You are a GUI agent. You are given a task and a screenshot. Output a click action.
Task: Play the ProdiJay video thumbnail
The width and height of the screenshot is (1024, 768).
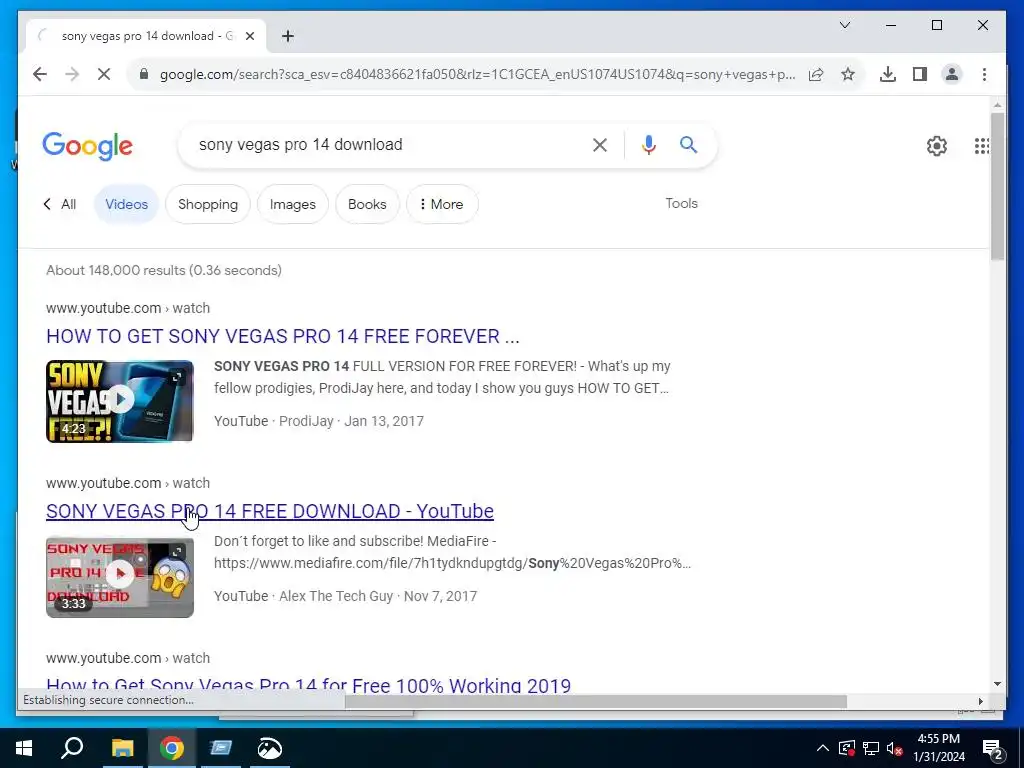120,401
